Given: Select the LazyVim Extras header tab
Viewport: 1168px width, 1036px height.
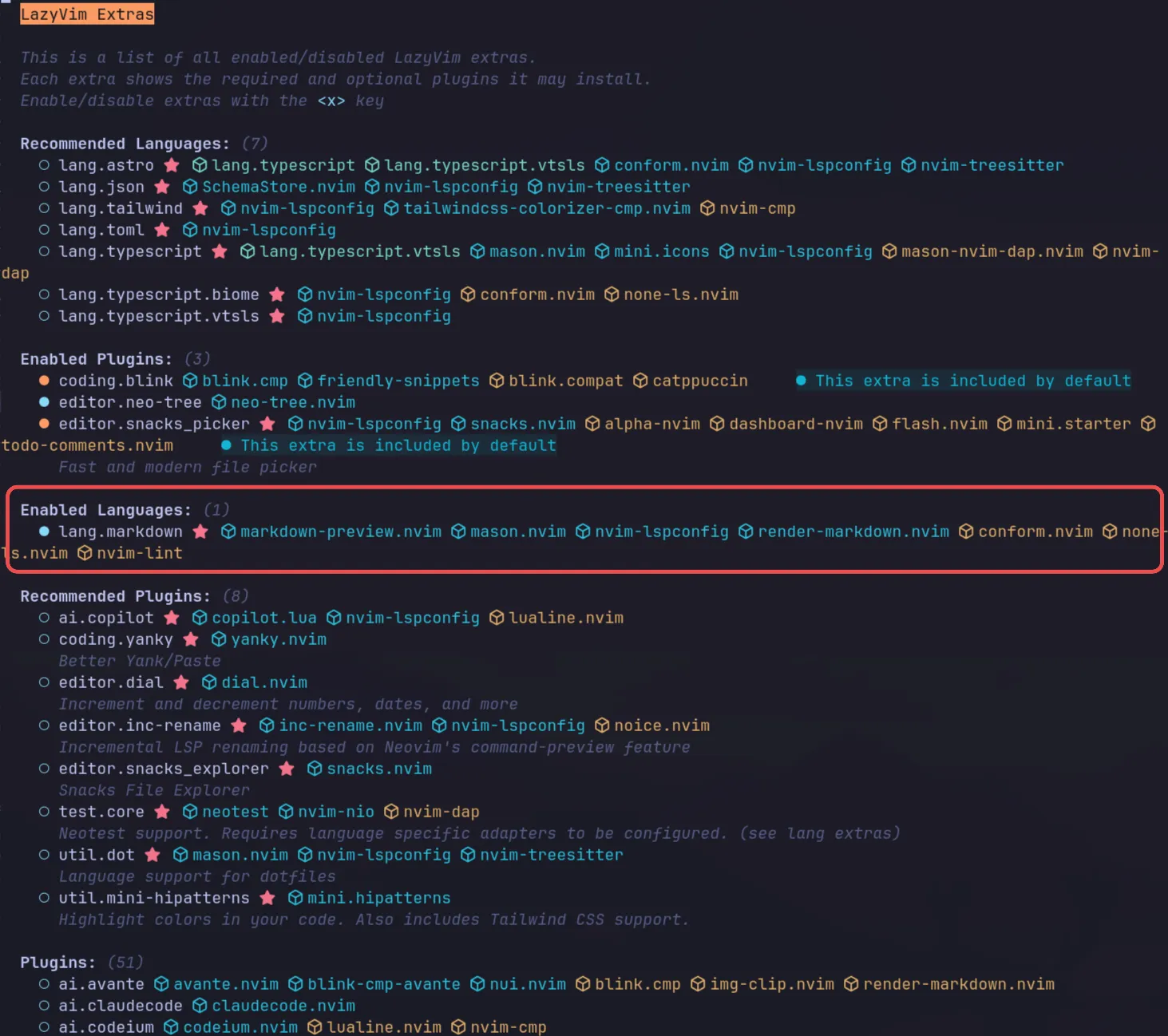Looking at the screenshot, I should point(86,14).
